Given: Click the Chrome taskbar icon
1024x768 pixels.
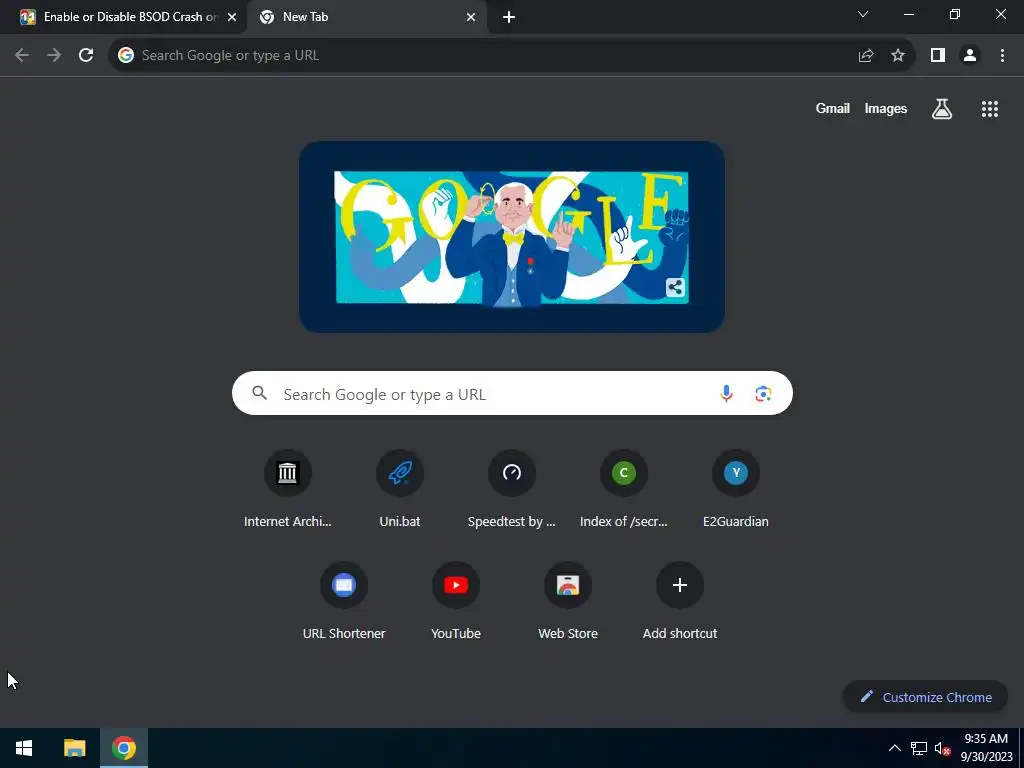Looking at the screenshot, I should (x=123, y=748).
